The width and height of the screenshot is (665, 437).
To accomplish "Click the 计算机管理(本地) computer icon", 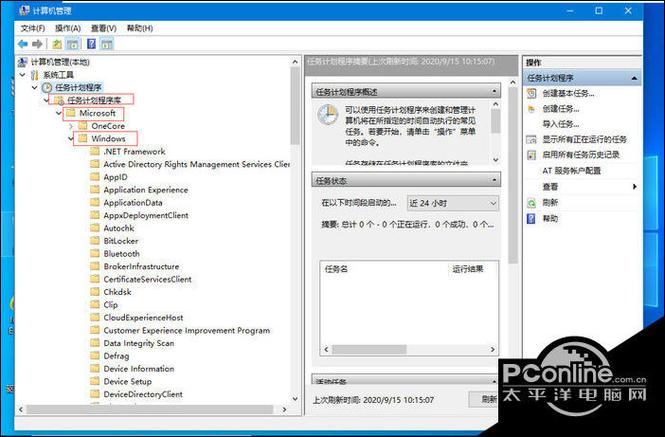I will 22,62.
